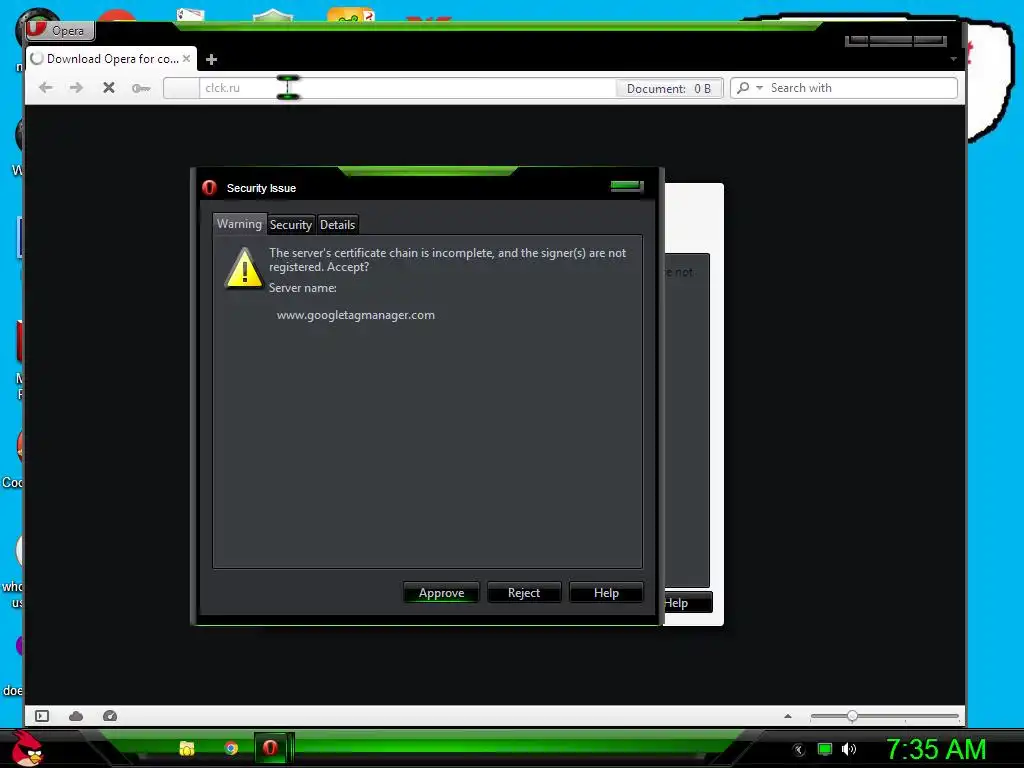
Task: Toggle the Opera side panel icon
Action: coord(42,716)
